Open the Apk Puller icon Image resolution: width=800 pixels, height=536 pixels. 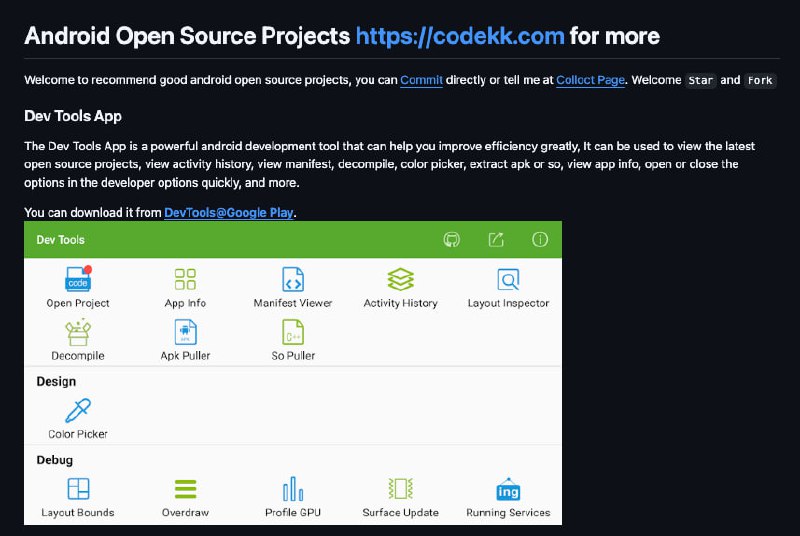click(x=185, y=332)
